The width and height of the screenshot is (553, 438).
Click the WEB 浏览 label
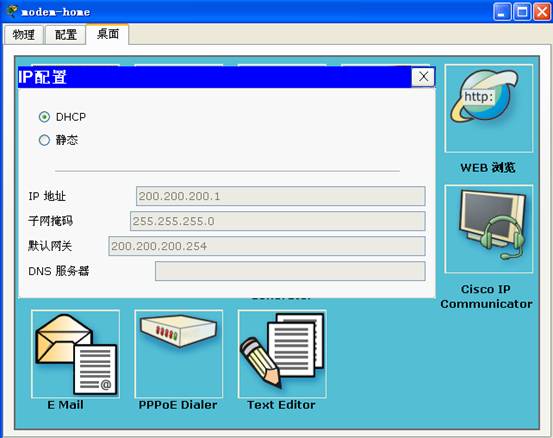pyautogui.click(x=488, y=168)
